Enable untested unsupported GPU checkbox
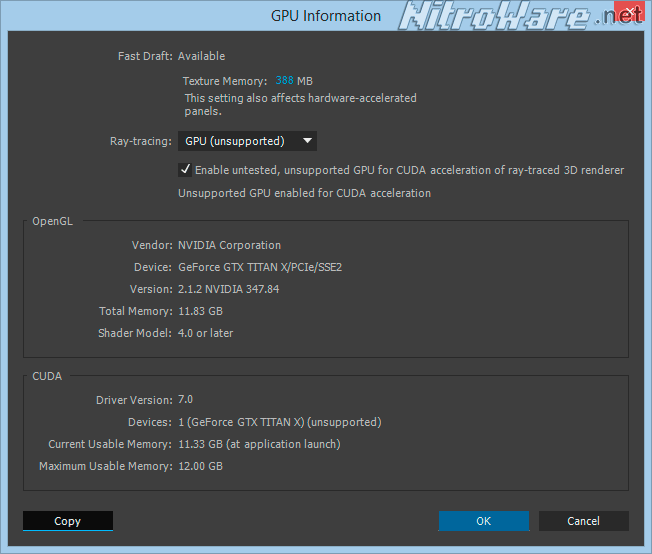The height and width of the screenshot is (554, 652). (x=185, y=170)
